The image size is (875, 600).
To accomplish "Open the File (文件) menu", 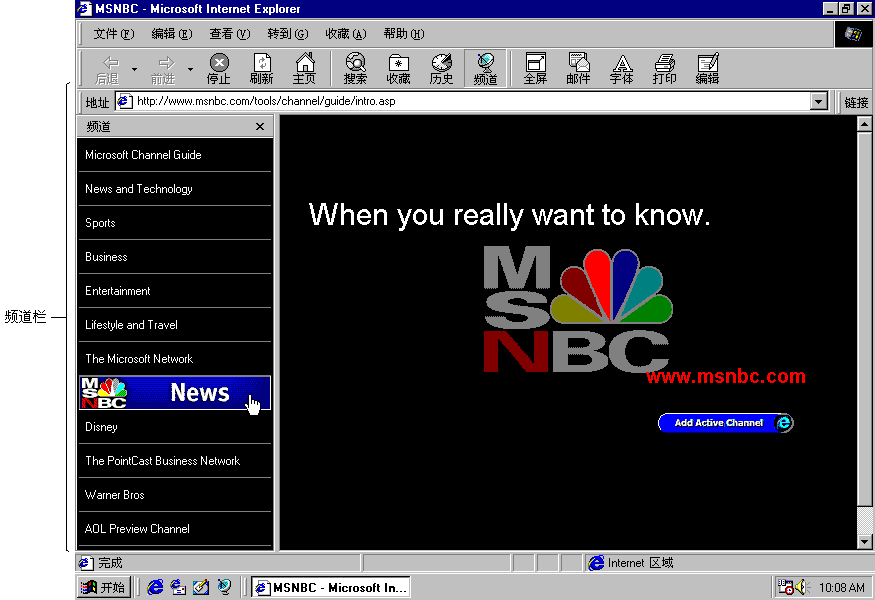I will coord(113,34).
